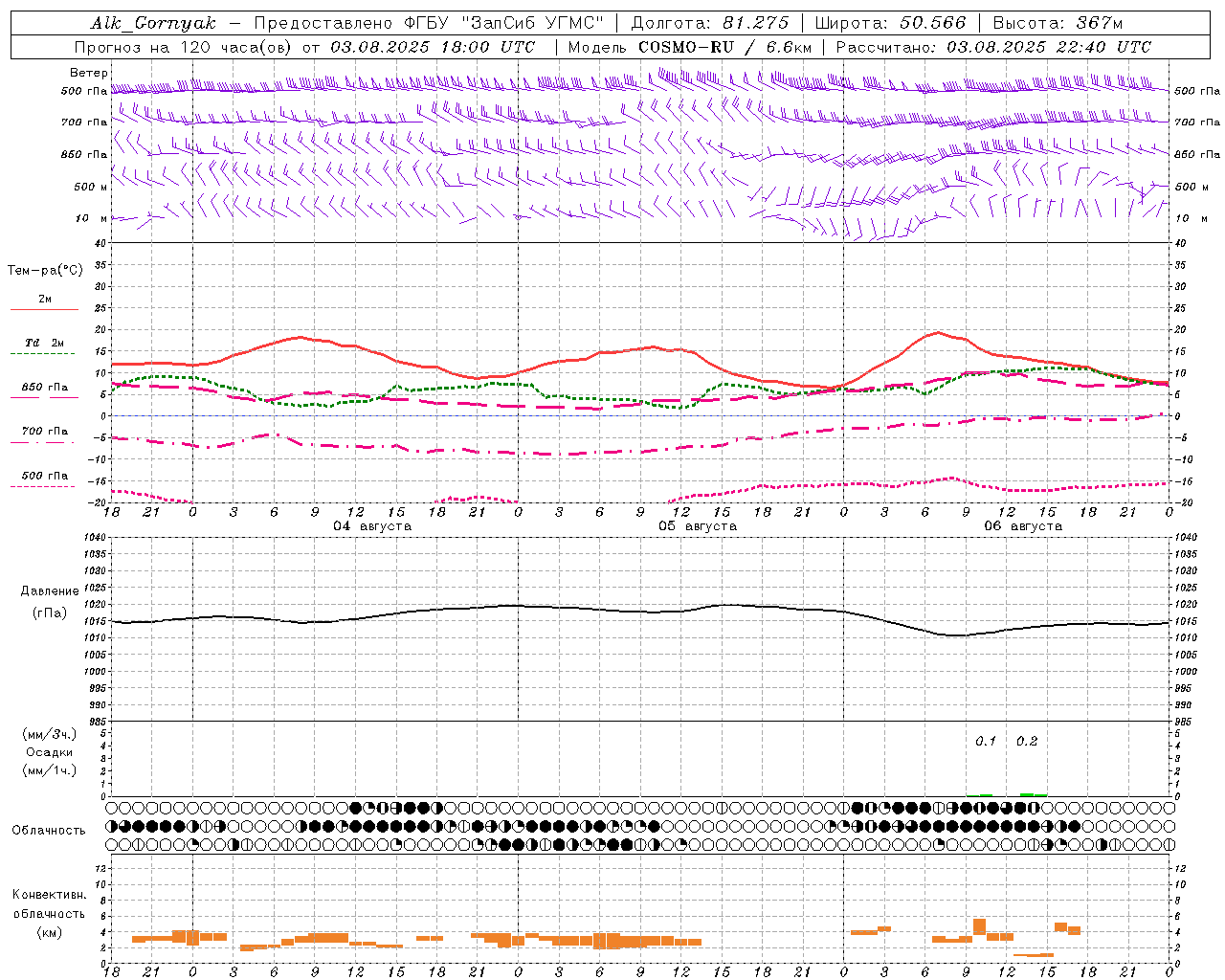Click the '(гПа)' unit label under Давление
Screen dimensions: 1225x980
click(50, 613)
